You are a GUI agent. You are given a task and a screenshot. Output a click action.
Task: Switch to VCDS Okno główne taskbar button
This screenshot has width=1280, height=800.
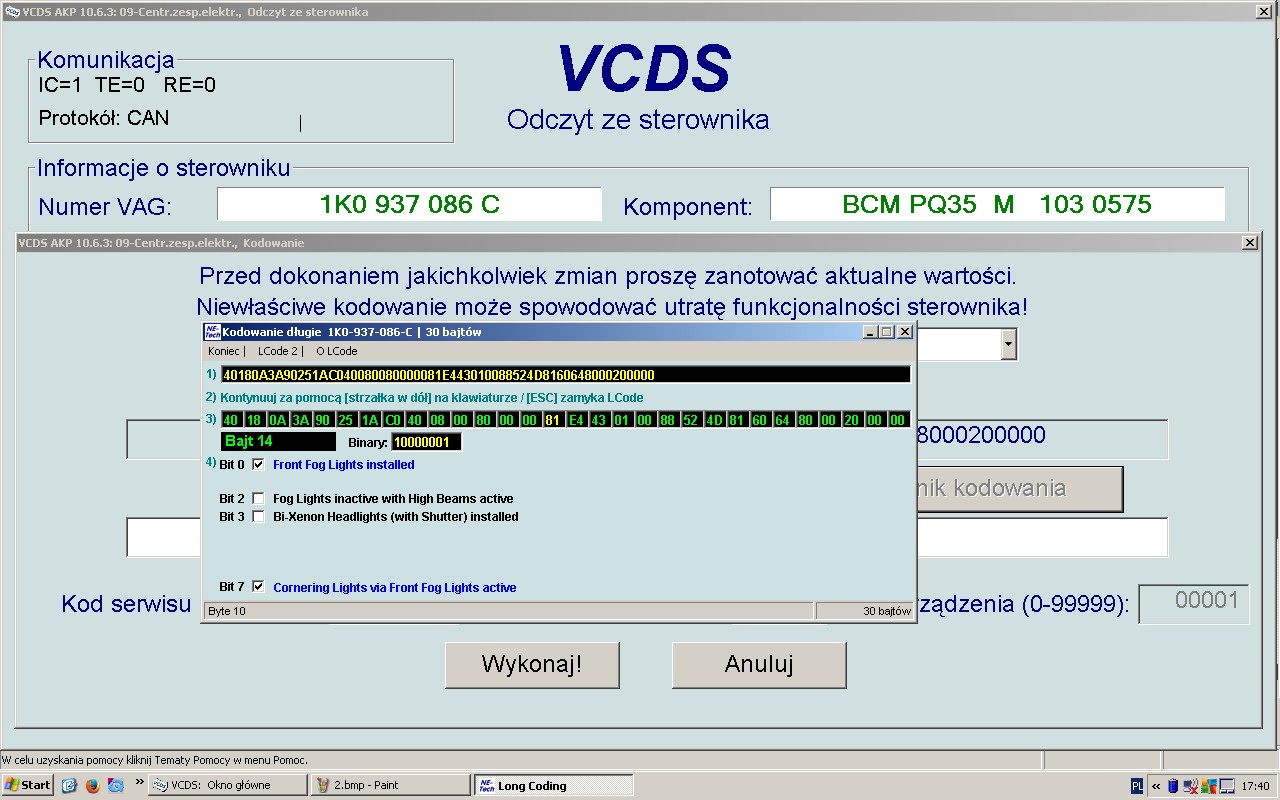[x=228, y=785]
